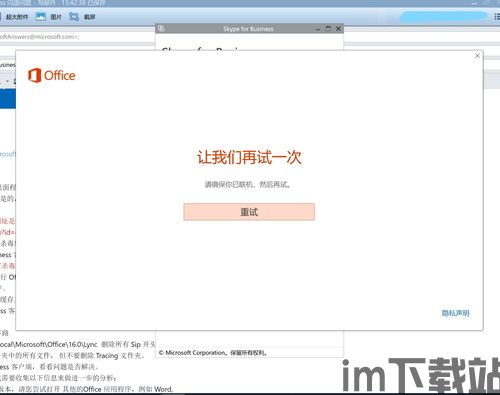Click the heading 让我们再试一次
500x395 pixels.
249,157
